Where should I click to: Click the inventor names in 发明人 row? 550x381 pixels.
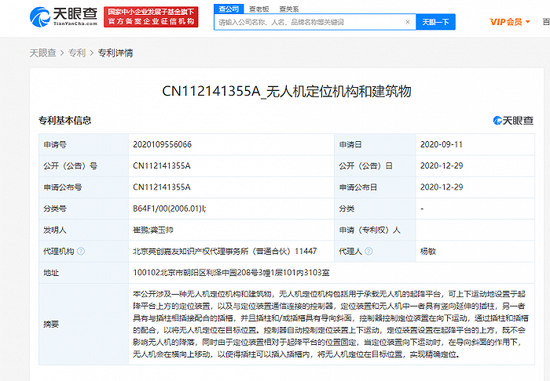(x=153, y=230)
